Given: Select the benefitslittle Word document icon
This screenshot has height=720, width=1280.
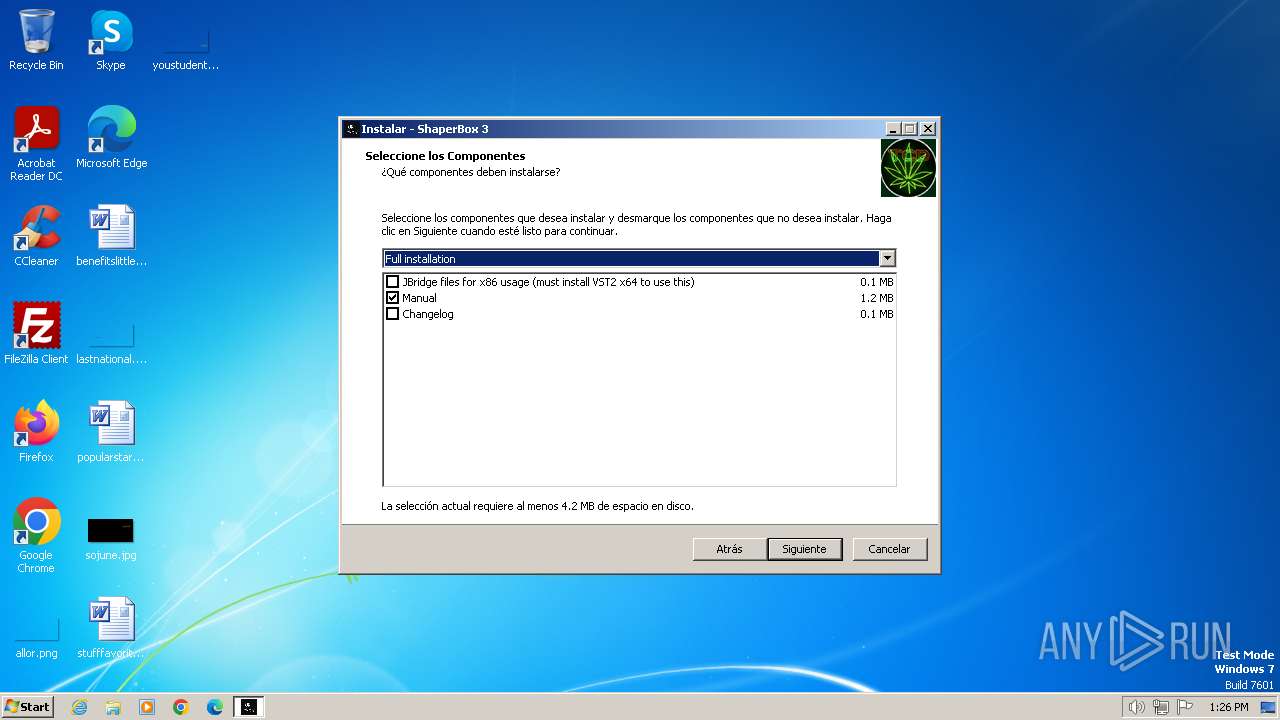Looking at the screenshot, I should click(x=111, y=236).
